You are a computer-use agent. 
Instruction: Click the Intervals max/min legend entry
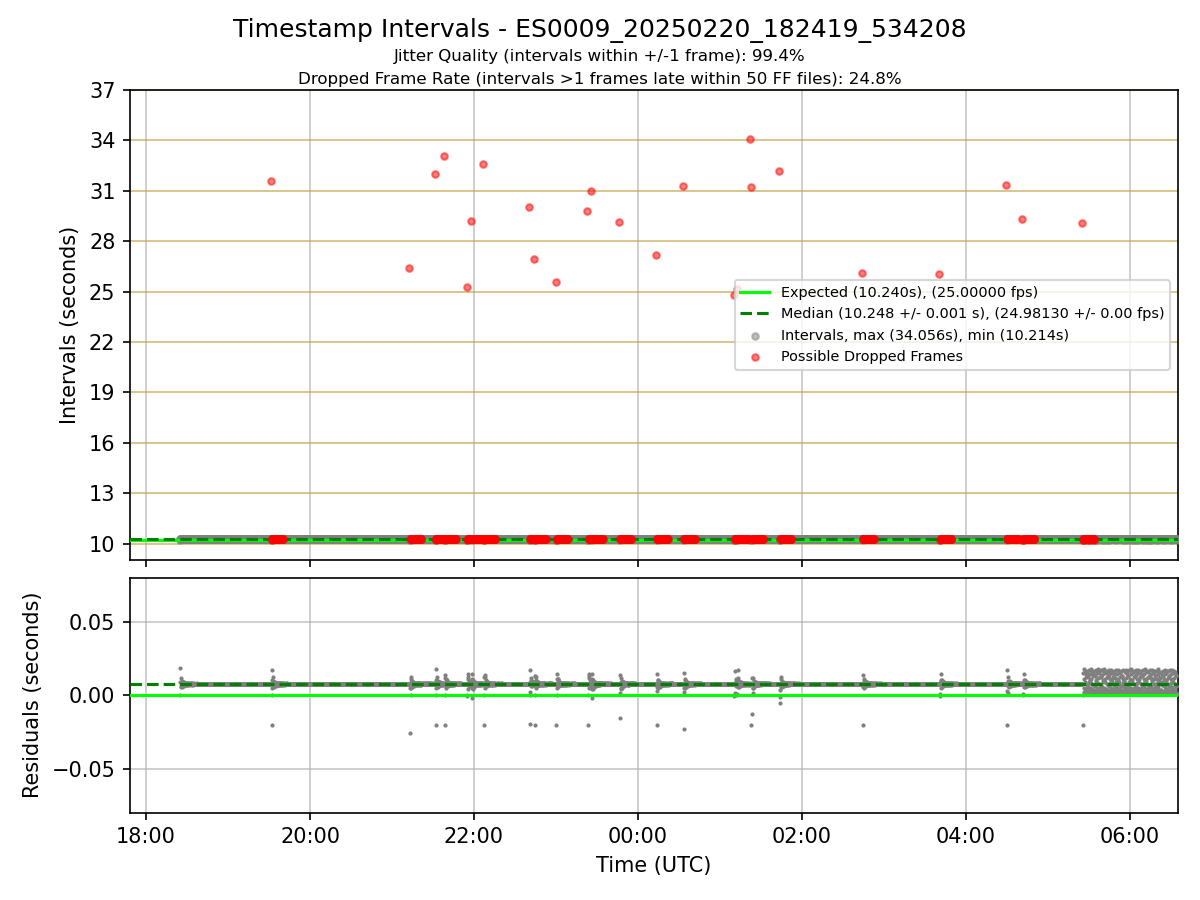pyautogui.click(x=925, y=335)
